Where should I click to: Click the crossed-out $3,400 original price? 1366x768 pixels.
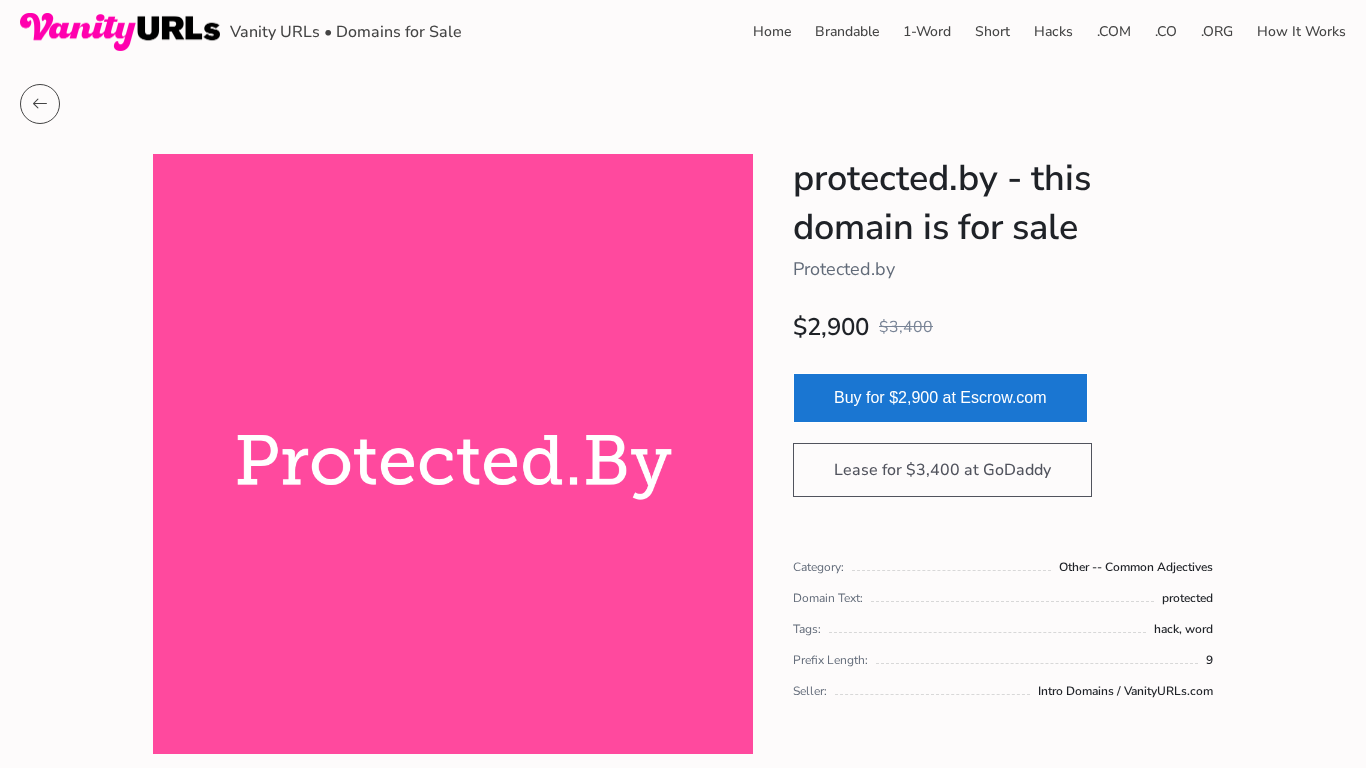coord(905,327)
